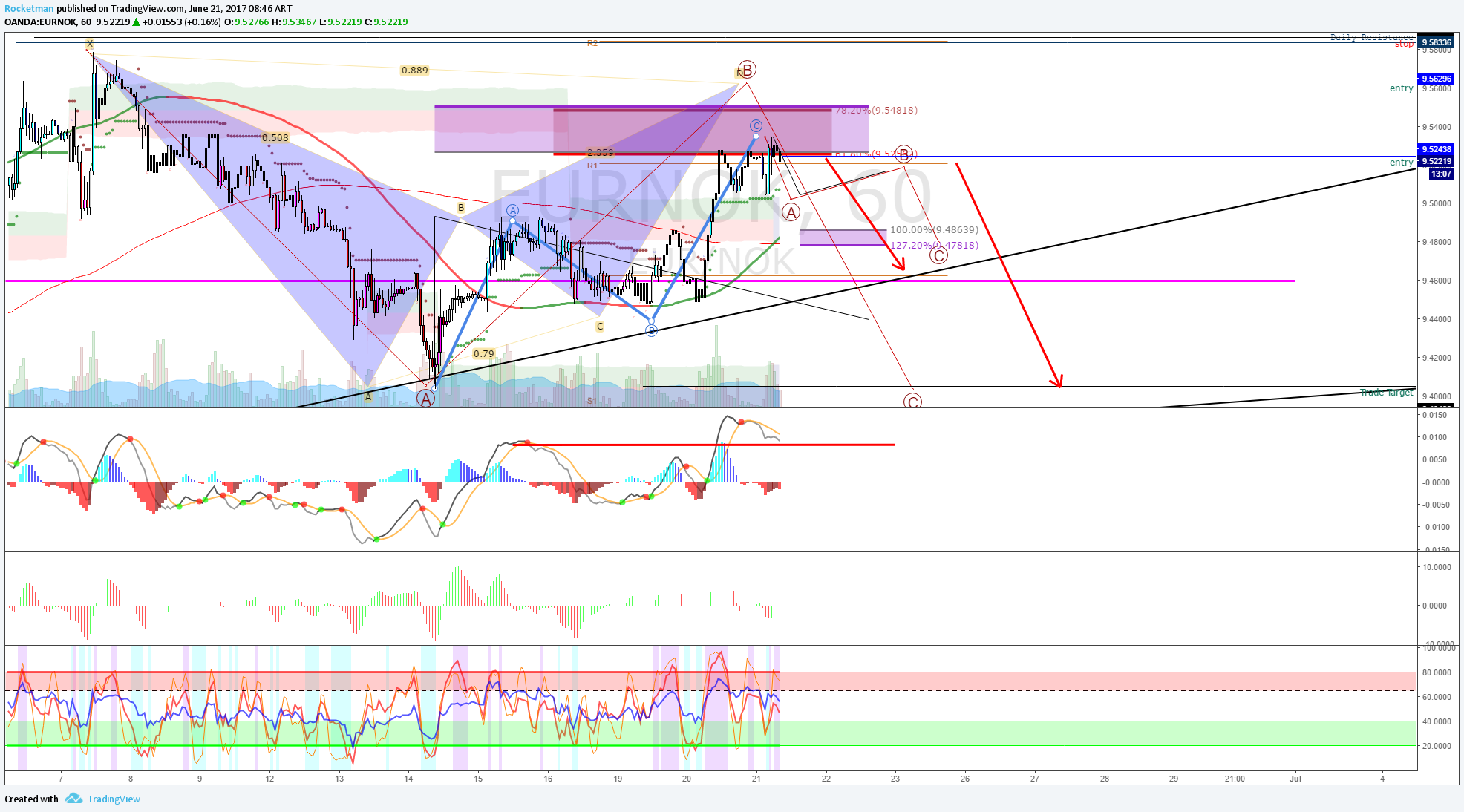The height and width of the screenshot is (812, 1464).
Task: Click the blue 9.56296 price label
Action: pos(1436,79)
